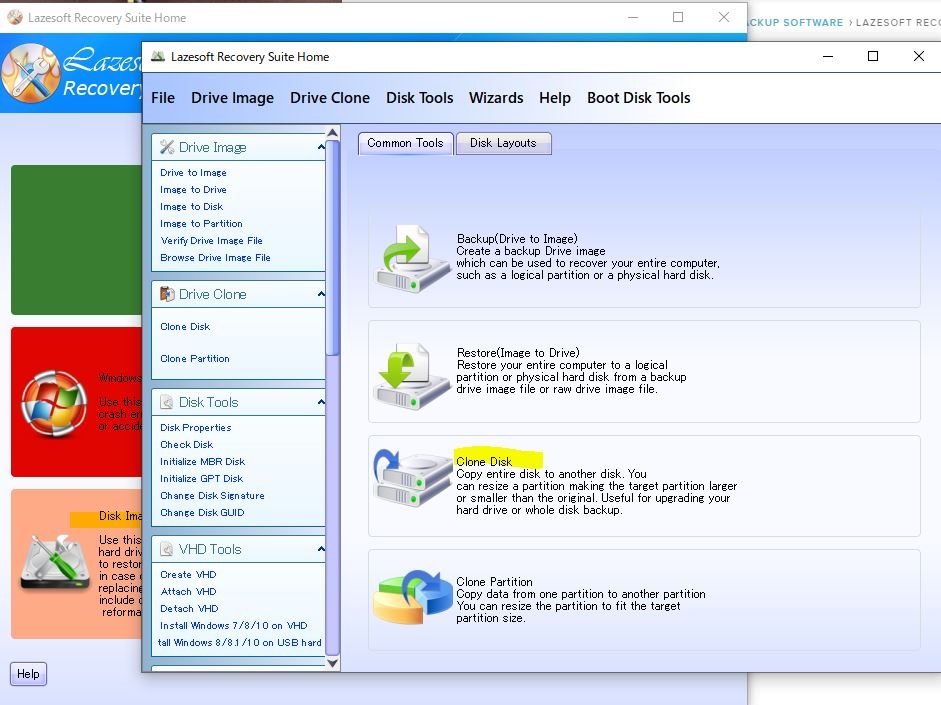Open the Drive Clone menu
The width and height of the screenshot is (941, 705).
[329, 98]
